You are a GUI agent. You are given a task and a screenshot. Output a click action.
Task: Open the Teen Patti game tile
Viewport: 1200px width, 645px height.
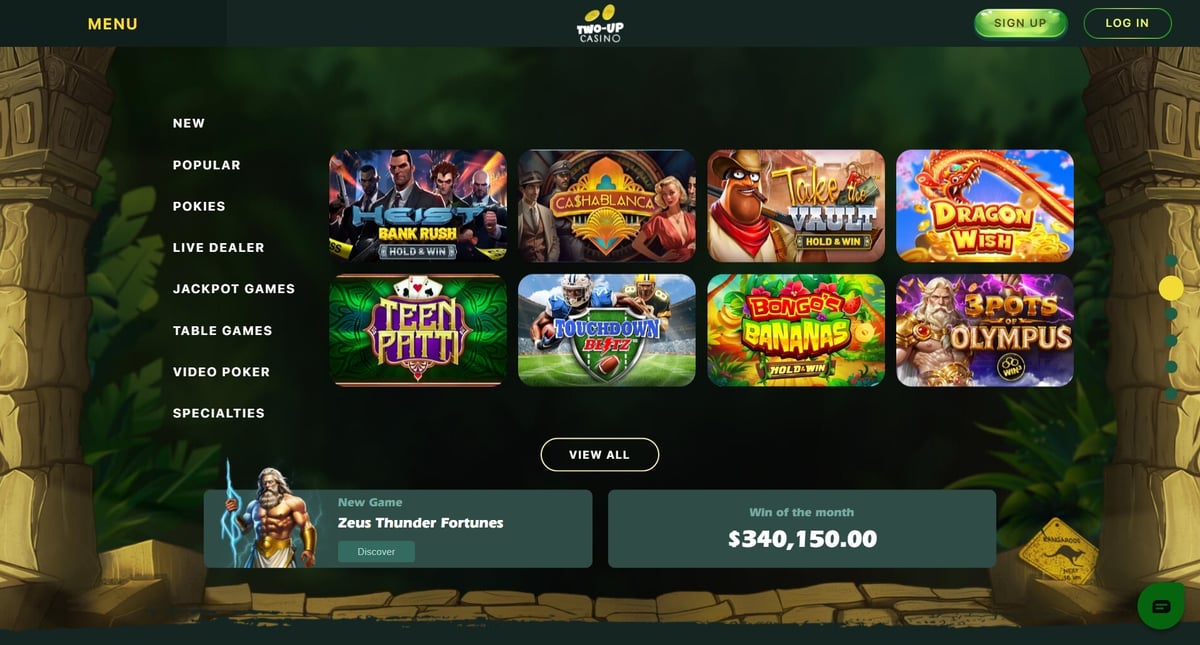[418, 330]
